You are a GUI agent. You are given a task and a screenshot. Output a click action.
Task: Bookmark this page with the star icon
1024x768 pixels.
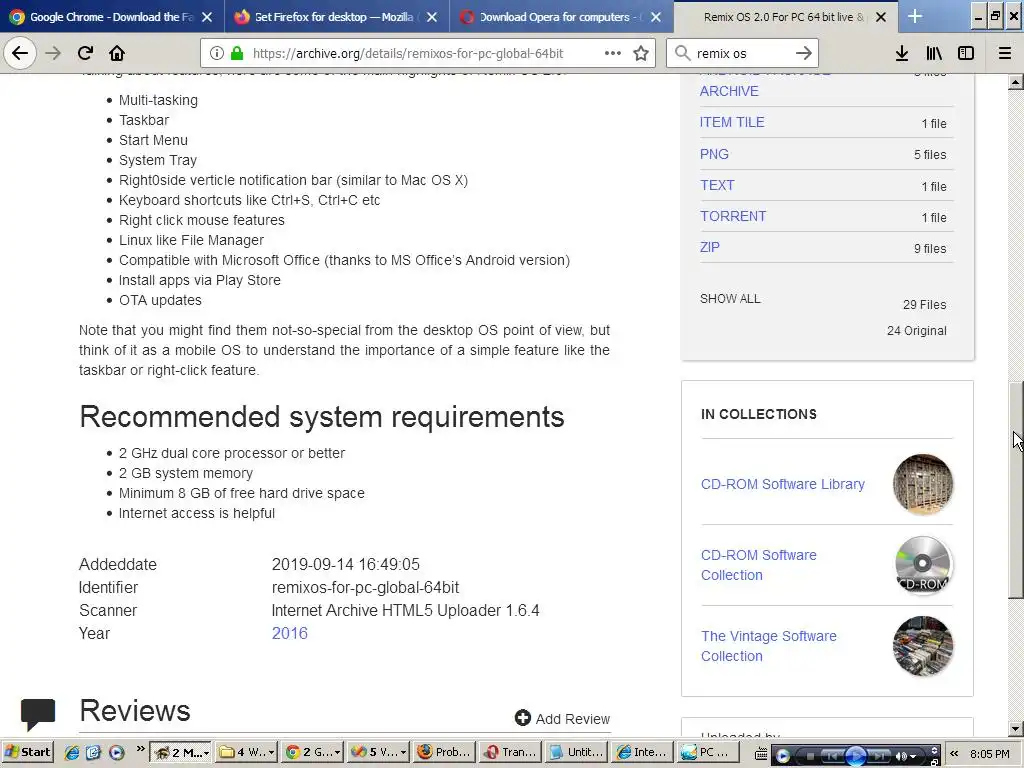[641, 54]
